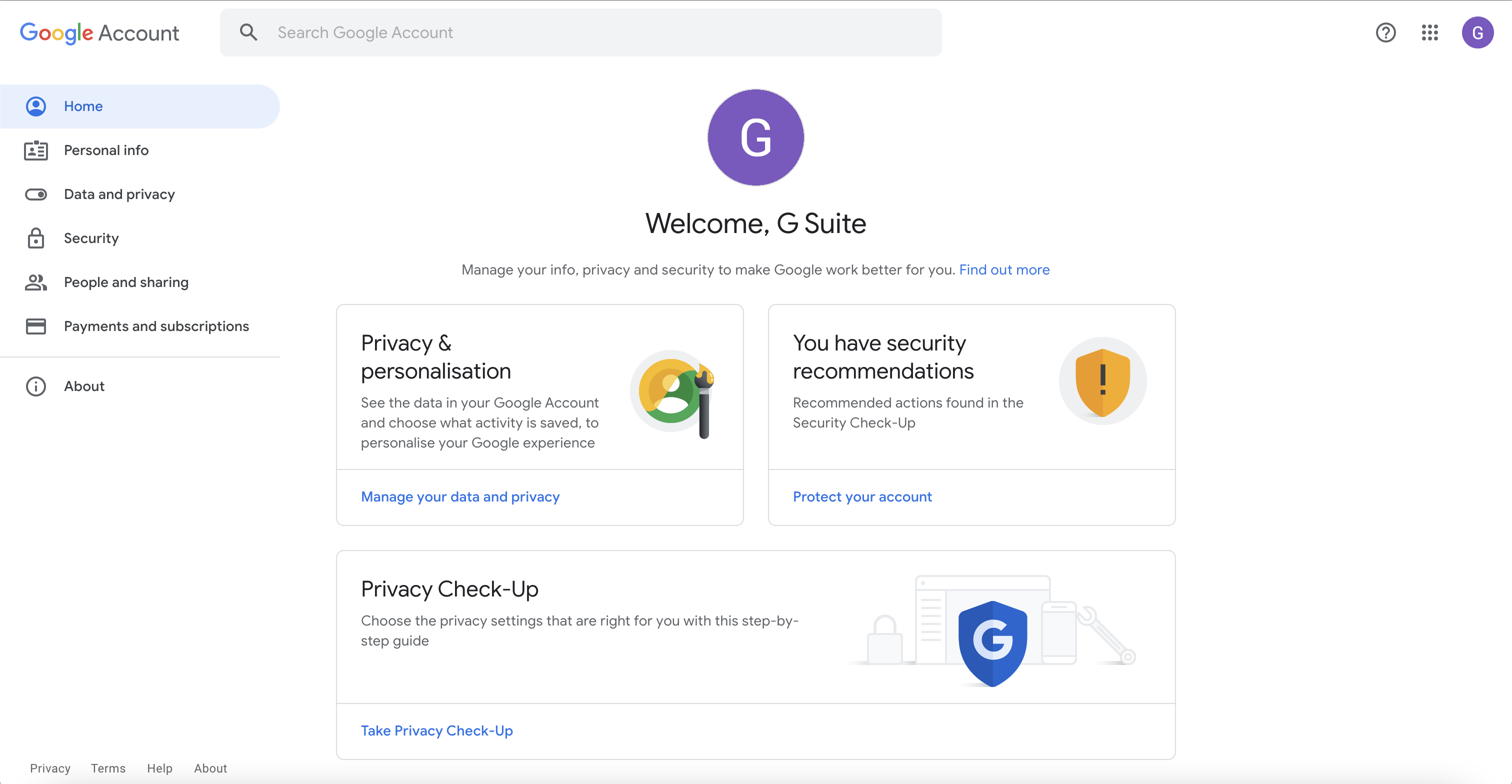Click Manage your data and privacy
This screenshot has width=1512, height=784.
(x=460, y=496)
